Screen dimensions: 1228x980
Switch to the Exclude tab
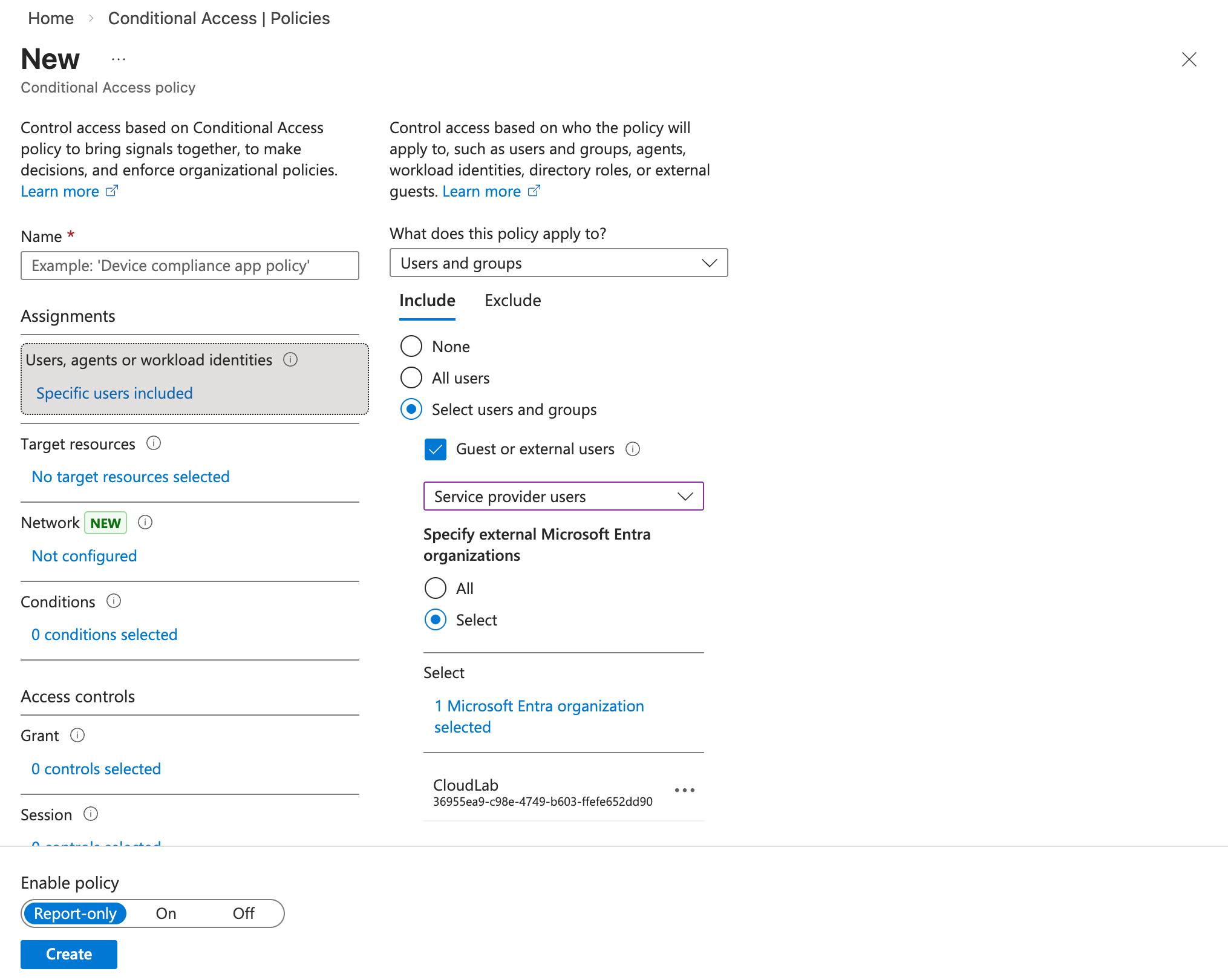pyautogui.click(x=512, y=301)
